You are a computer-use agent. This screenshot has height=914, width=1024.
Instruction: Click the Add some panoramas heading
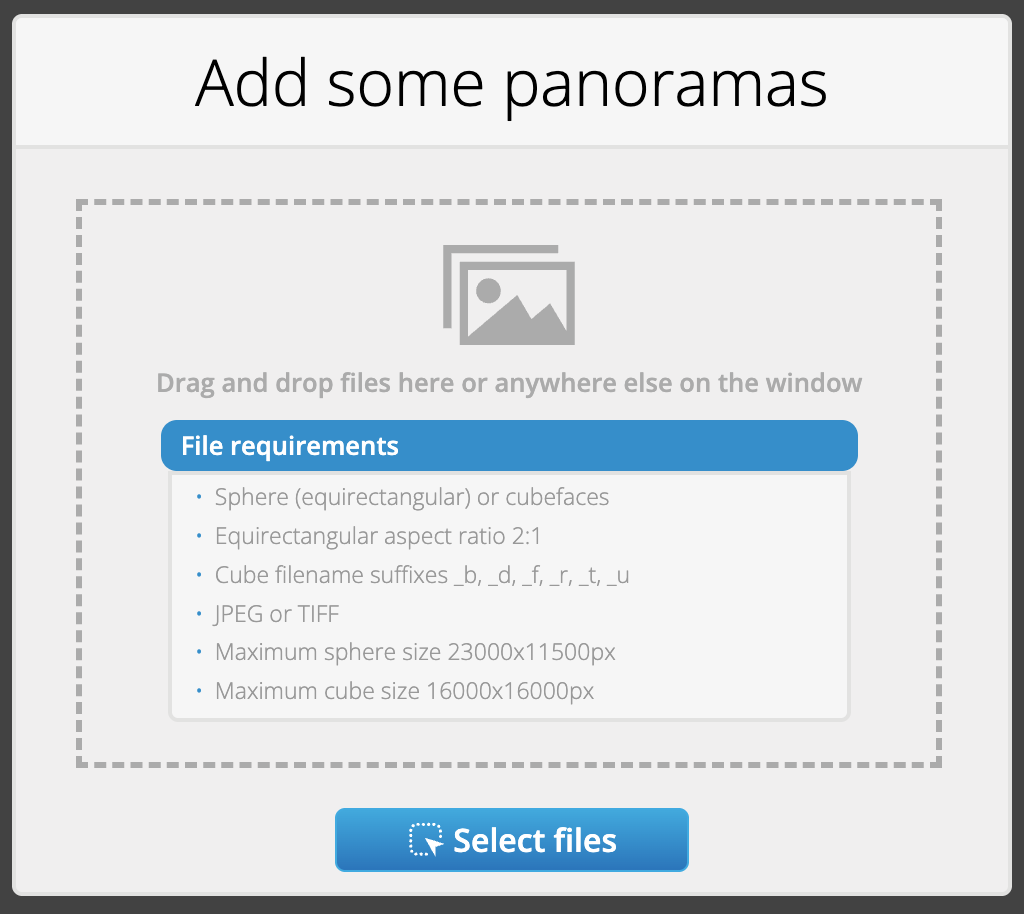(511, 84)
